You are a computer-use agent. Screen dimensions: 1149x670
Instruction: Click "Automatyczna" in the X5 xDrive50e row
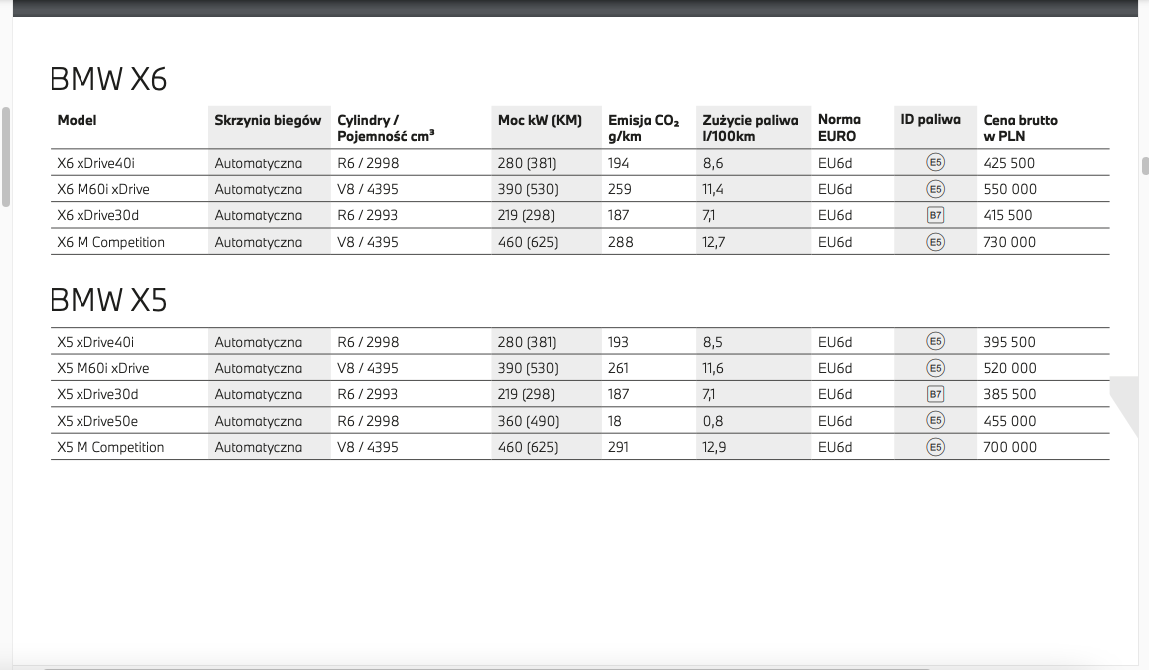pyautogui.click(x=258, y=421)
